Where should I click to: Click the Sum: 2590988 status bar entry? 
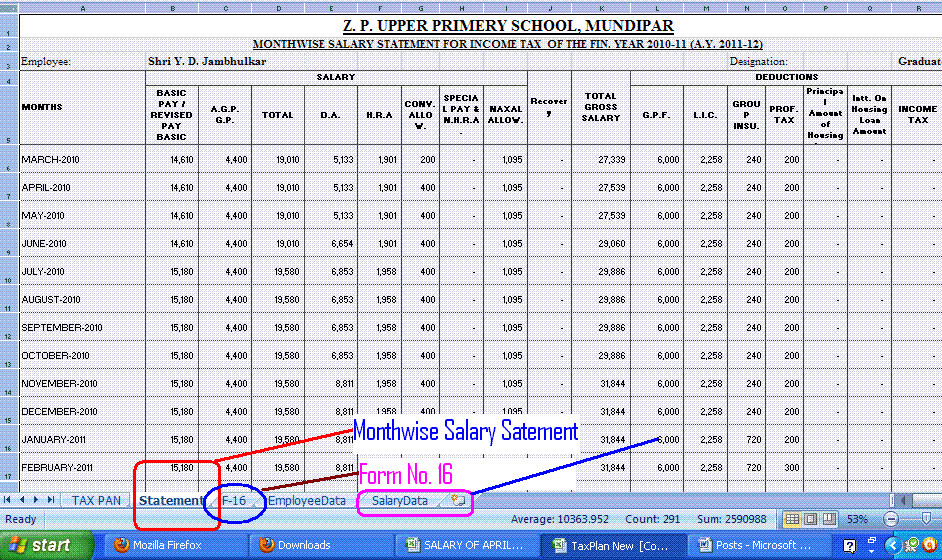[731, 519]
